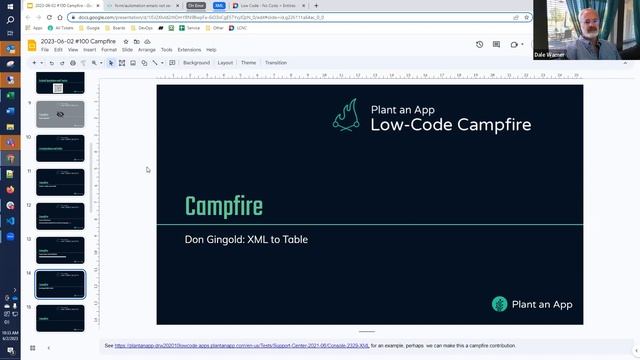Open the Windows Start menu

10,7
